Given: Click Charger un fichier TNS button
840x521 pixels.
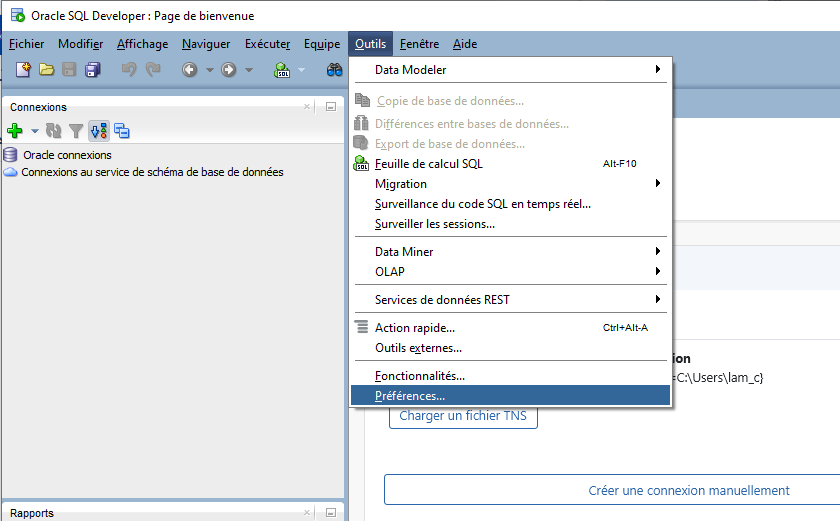Looking at the screenshot, I should click(463, 417).
